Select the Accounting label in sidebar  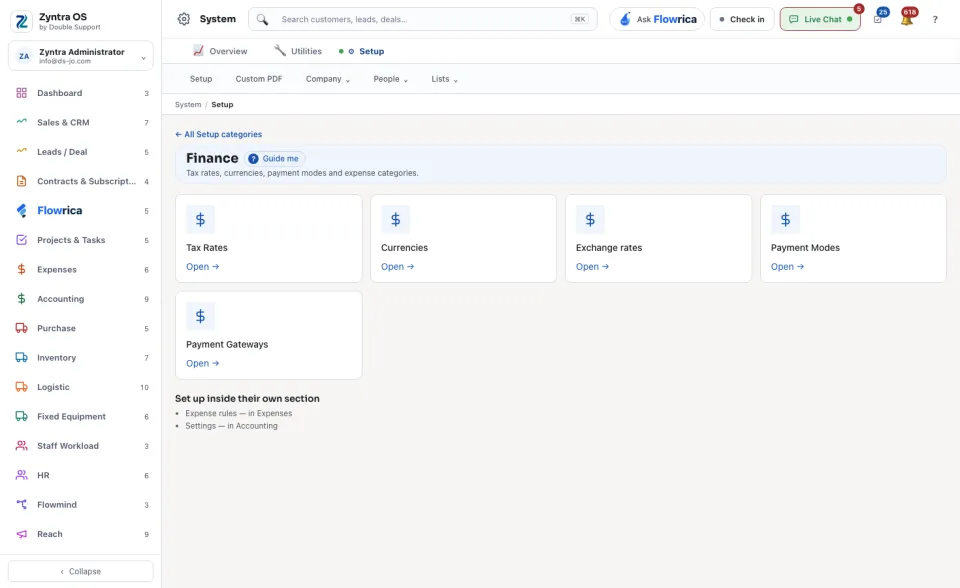point(61,299)
